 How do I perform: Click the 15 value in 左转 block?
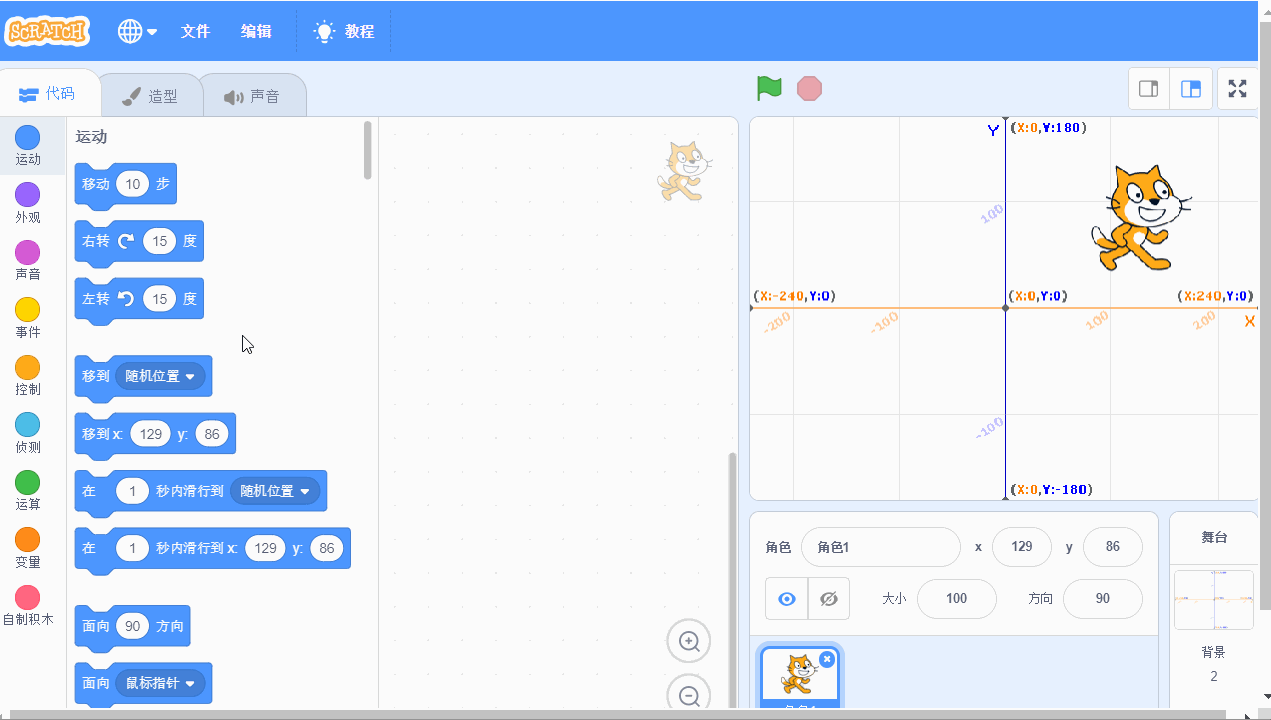[x=159, y=298]
